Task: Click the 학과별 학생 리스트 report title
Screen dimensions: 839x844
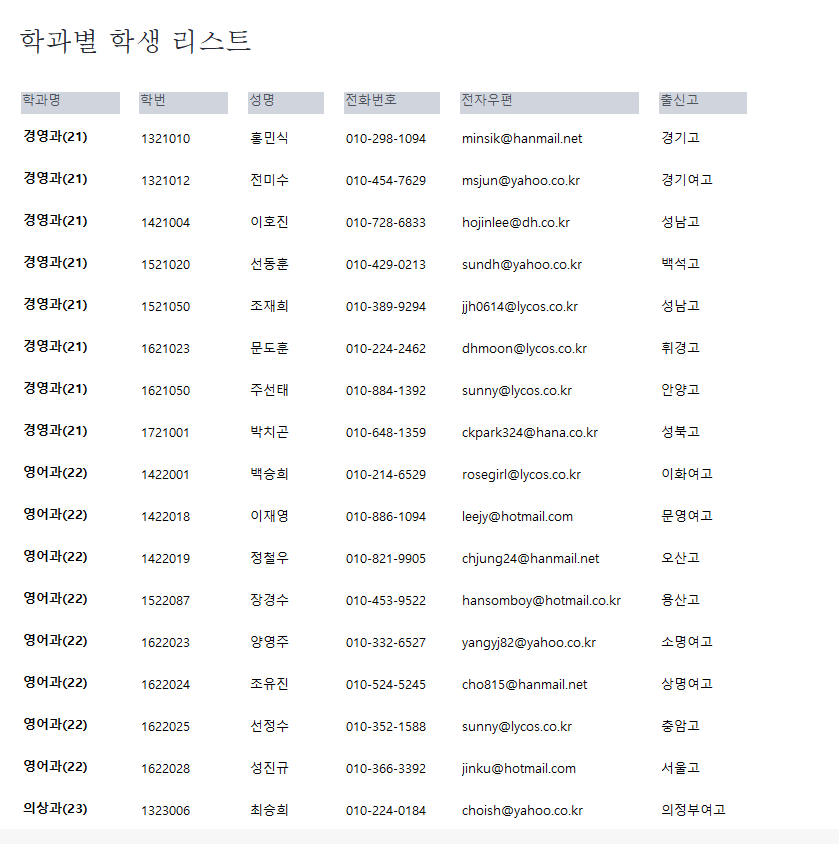Action: click(x=136, y=41)
